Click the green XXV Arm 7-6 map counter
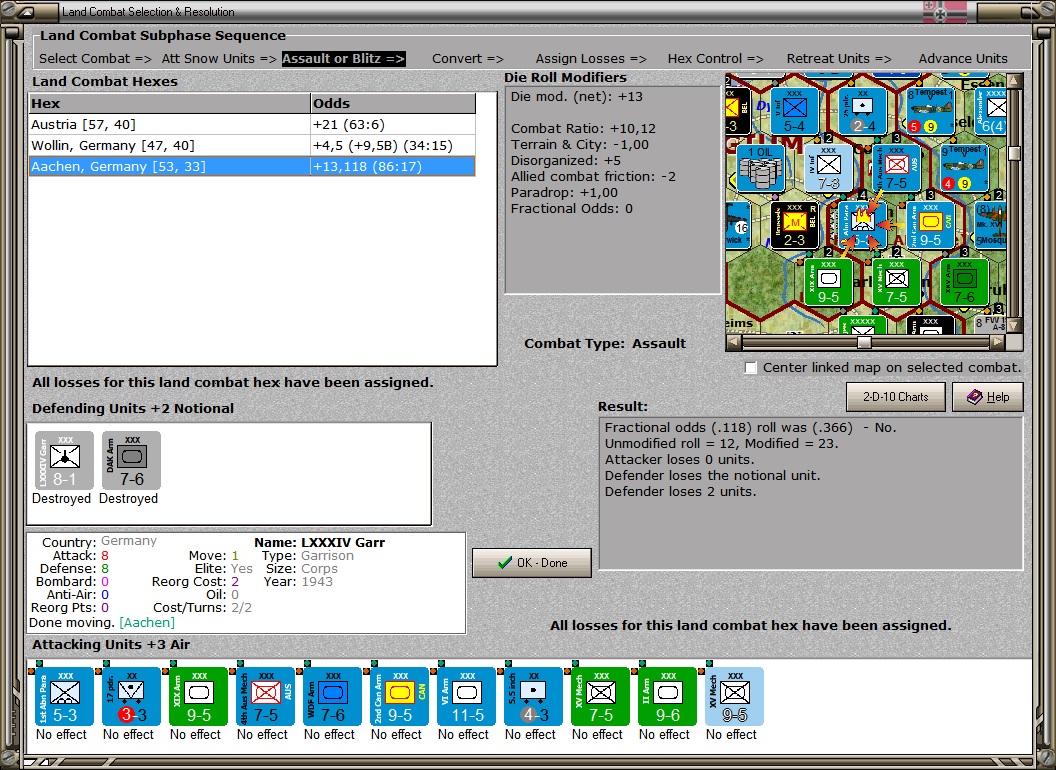The image size is (1056, 770). (x=964, y=282)
